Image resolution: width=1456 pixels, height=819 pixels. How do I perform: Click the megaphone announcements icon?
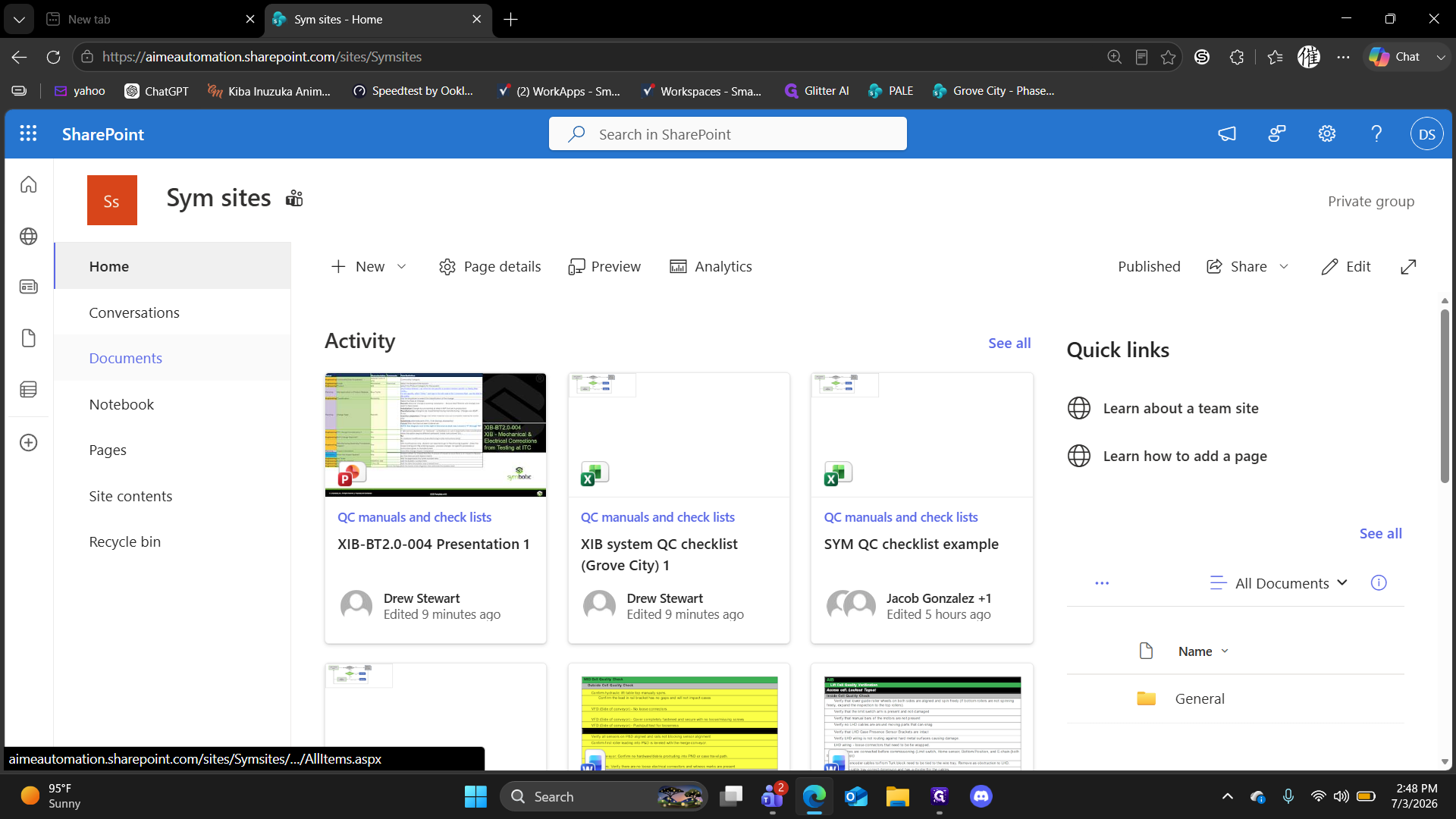[1227, 134]
